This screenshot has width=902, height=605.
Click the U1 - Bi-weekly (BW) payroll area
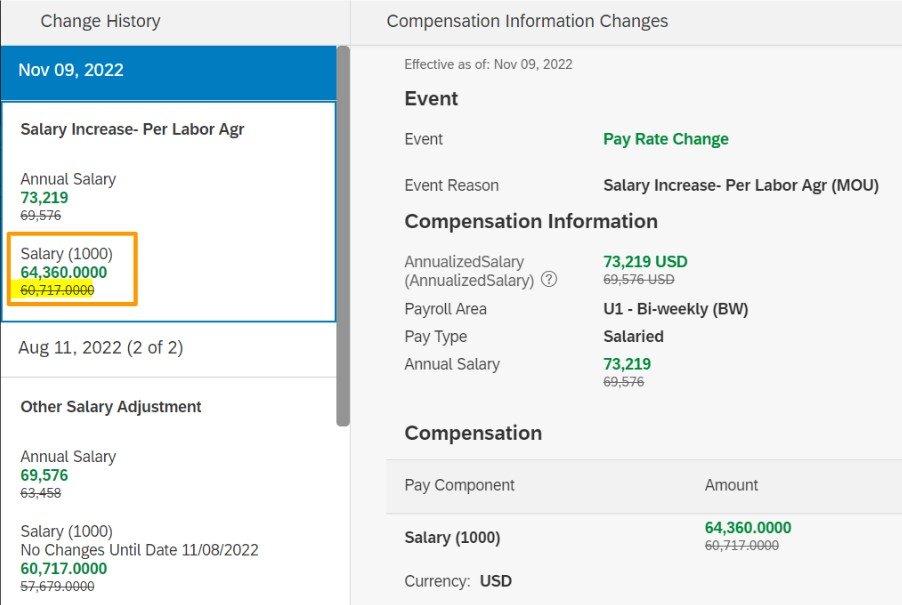click(675, 309)
